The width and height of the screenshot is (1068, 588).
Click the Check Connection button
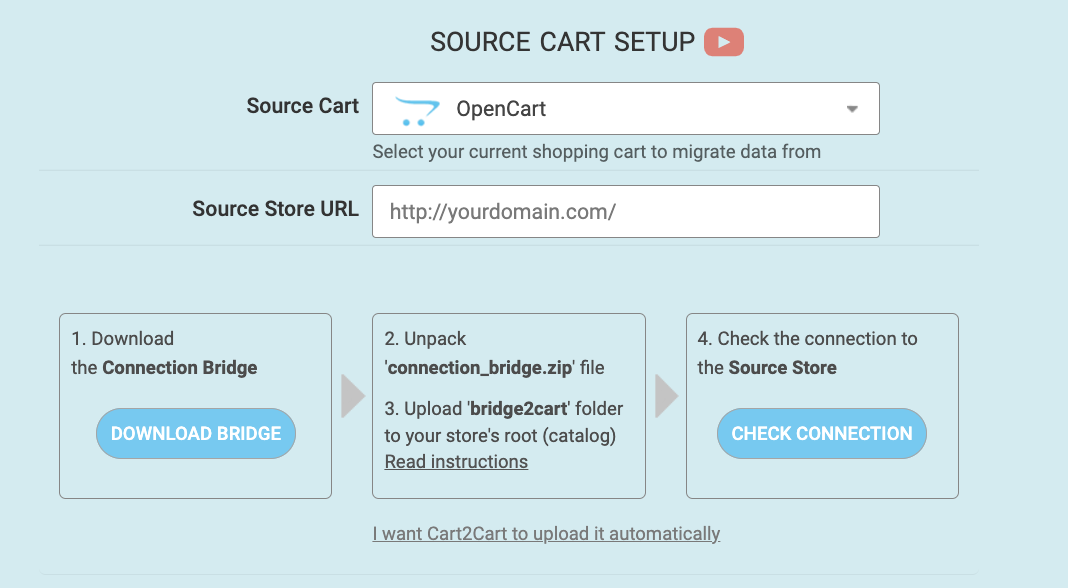pyautogui.click(x=821, y=433)
